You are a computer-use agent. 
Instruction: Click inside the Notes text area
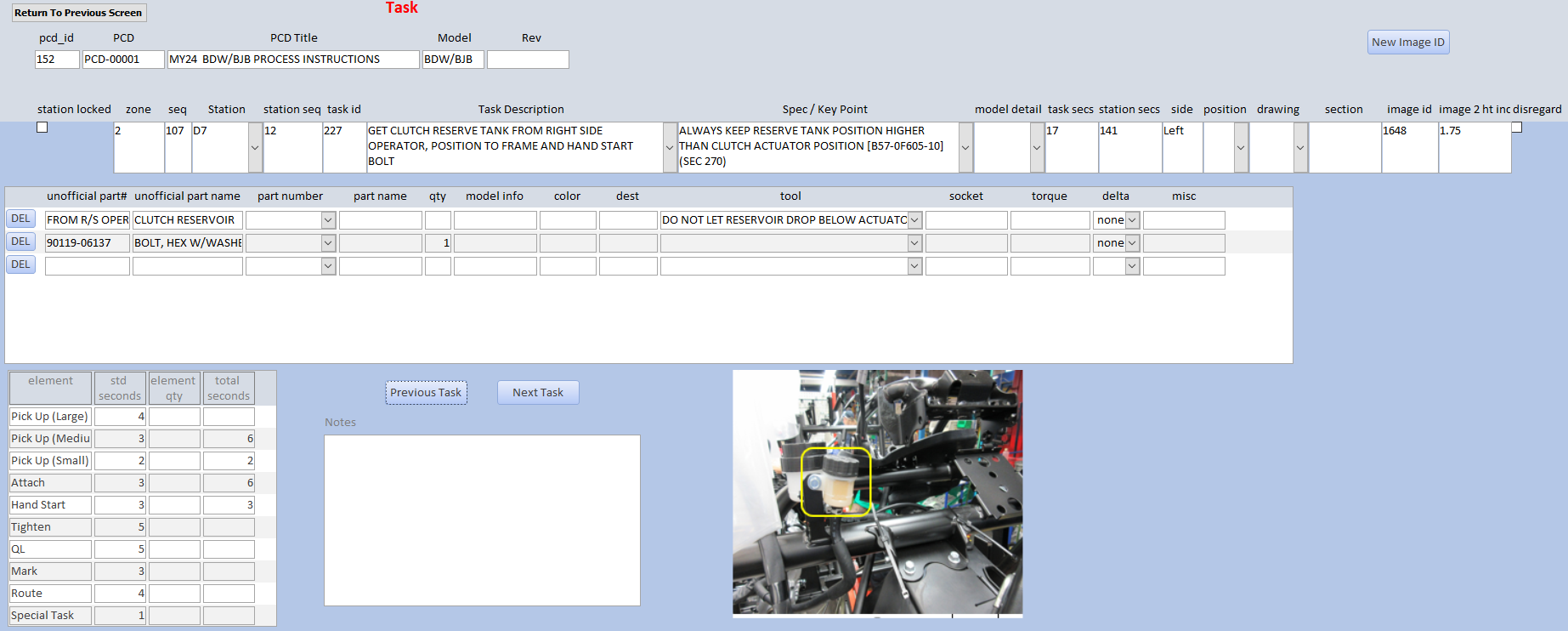coord(482,520)
